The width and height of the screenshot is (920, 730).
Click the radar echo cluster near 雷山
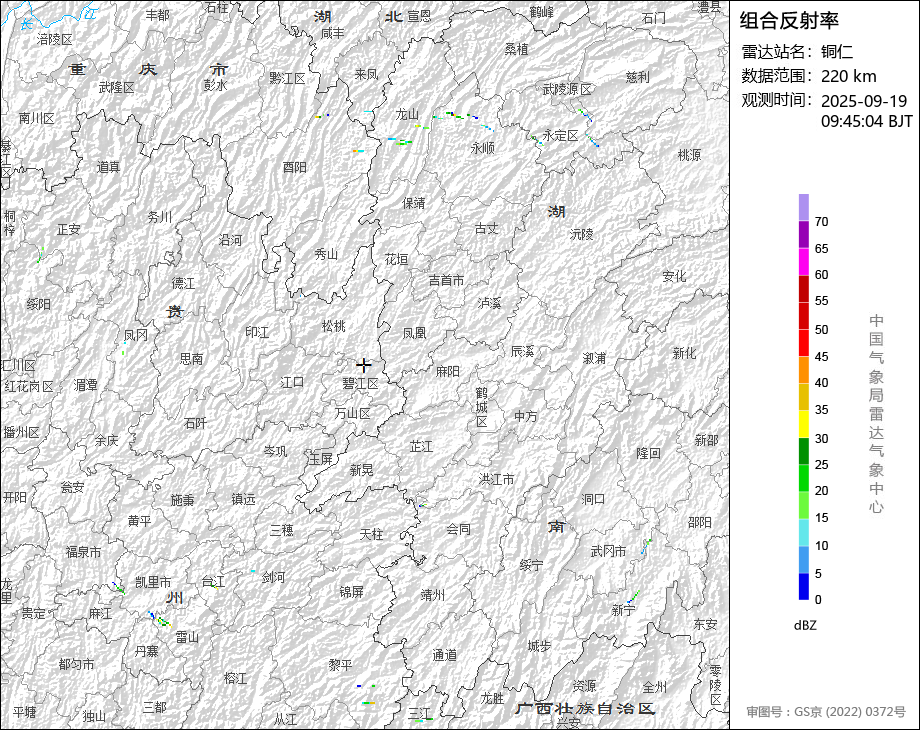click(x=159, y=620)
